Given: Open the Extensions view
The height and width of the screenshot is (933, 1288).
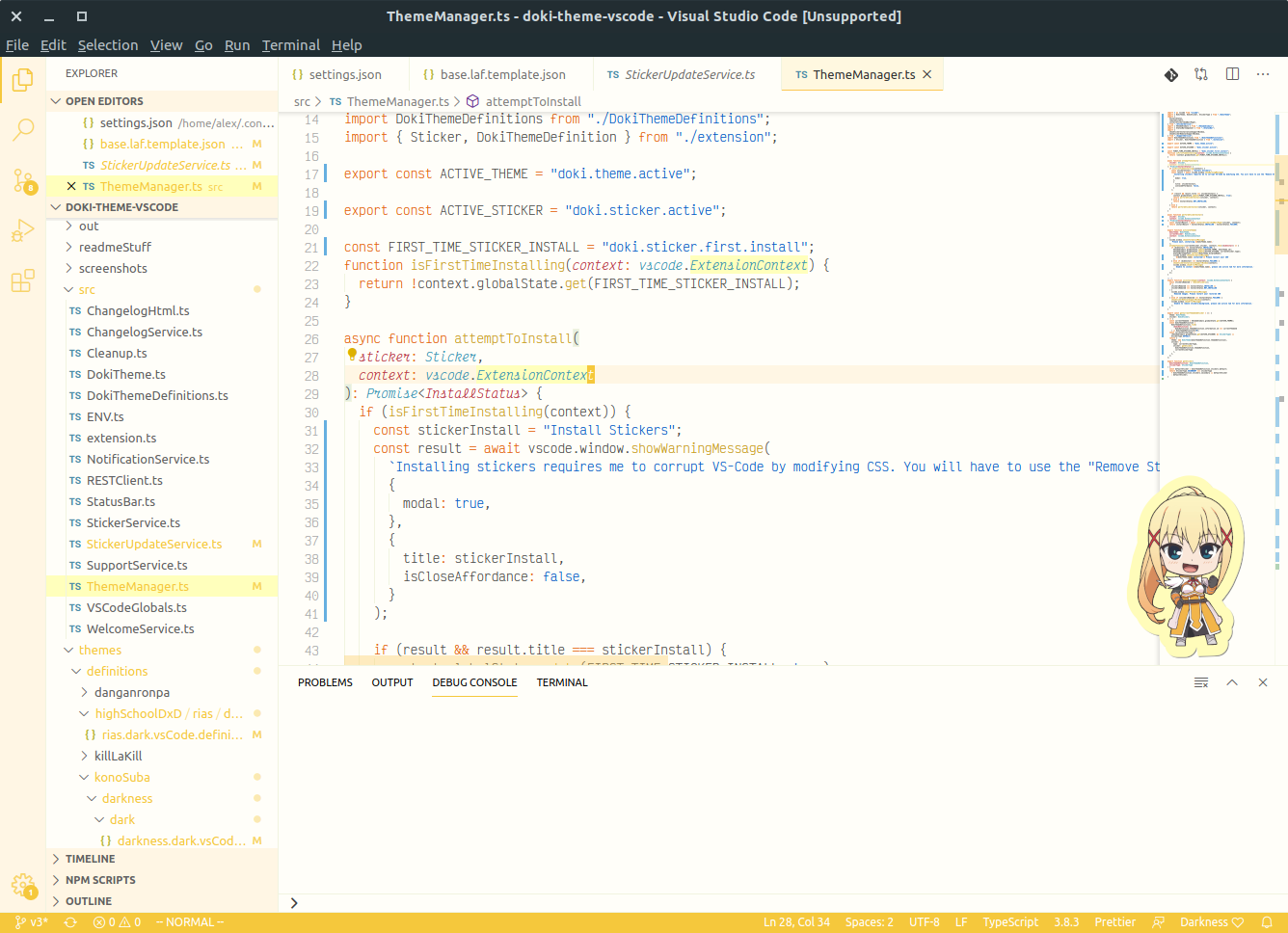Looking at the screenshot, I should coord(23,281).
